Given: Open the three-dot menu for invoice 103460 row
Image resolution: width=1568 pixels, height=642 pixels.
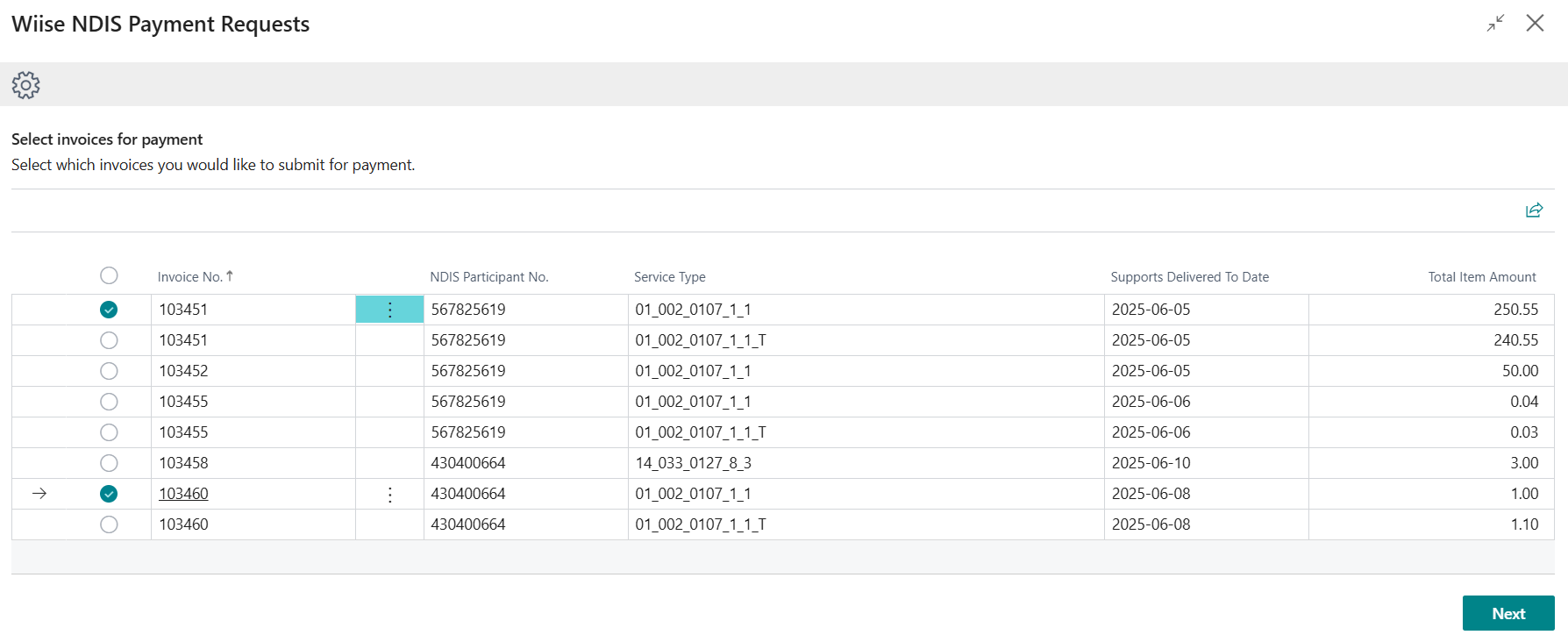Looking at the screenshot, I should pos(389,494).
